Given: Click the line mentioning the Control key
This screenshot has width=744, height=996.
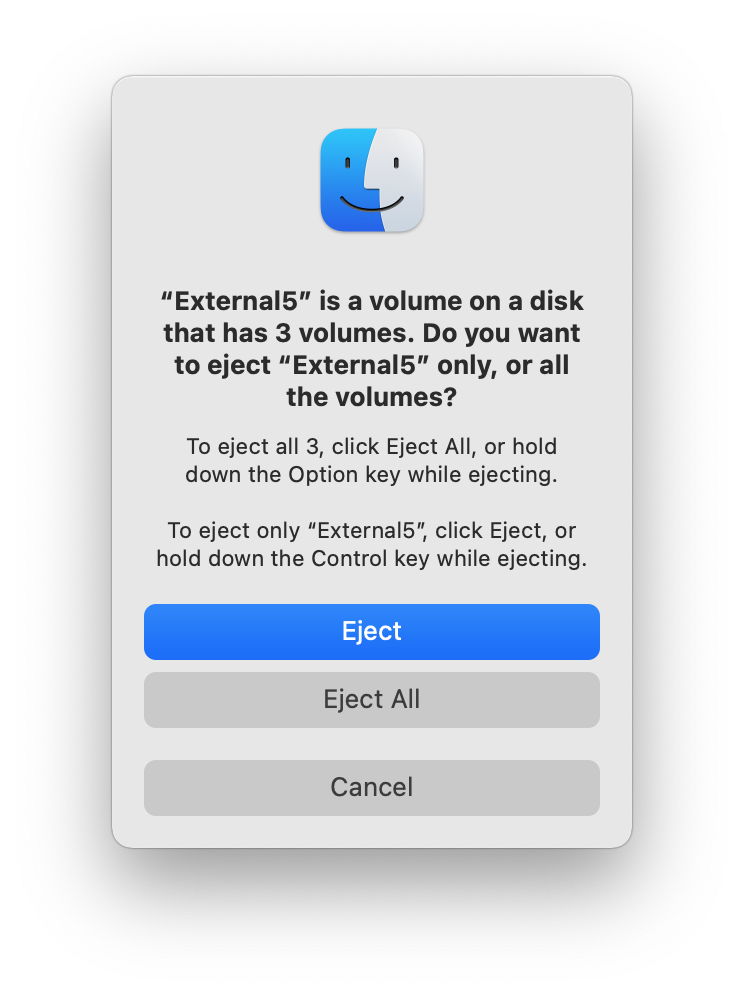Looking at the screenshot, I should pyautogui.click(x=372, y=558).
